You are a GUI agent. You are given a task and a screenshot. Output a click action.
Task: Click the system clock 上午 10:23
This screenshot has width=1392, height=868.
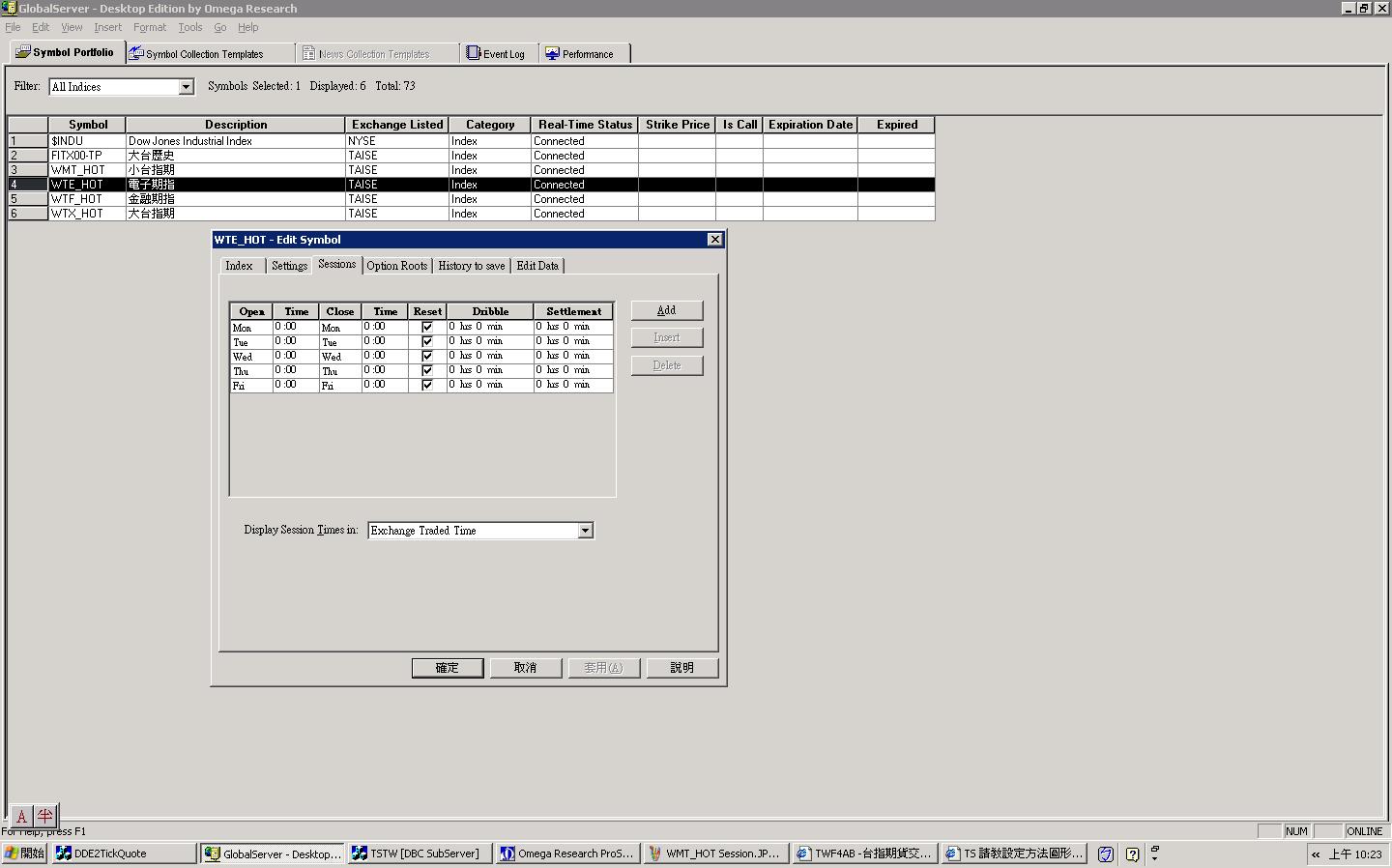(1354, 854)
